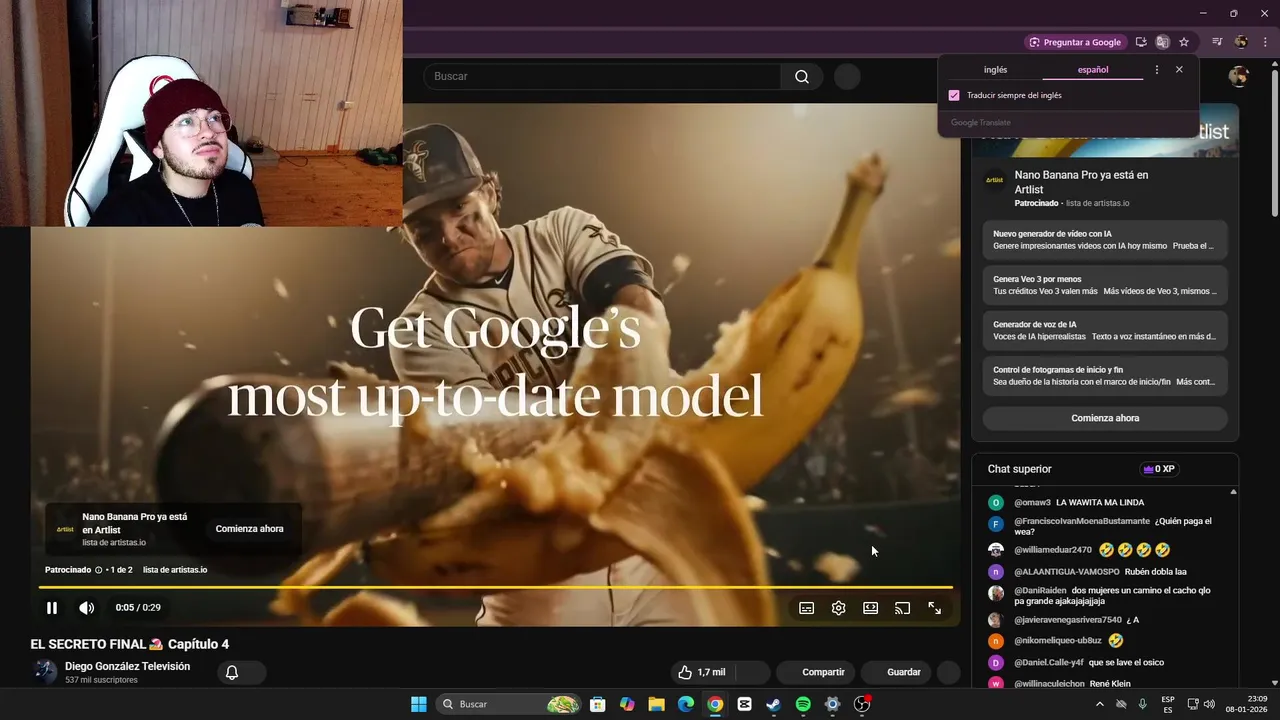1280x720 pixels.
Task: Open Chrome media controls icon
Action: tap(1217, 42)
